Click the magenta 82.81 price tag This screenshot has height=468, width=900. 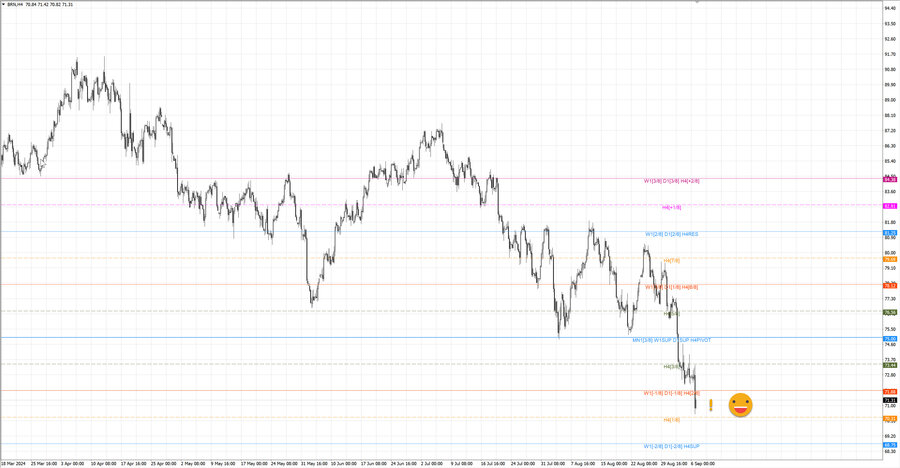[890, 206]
